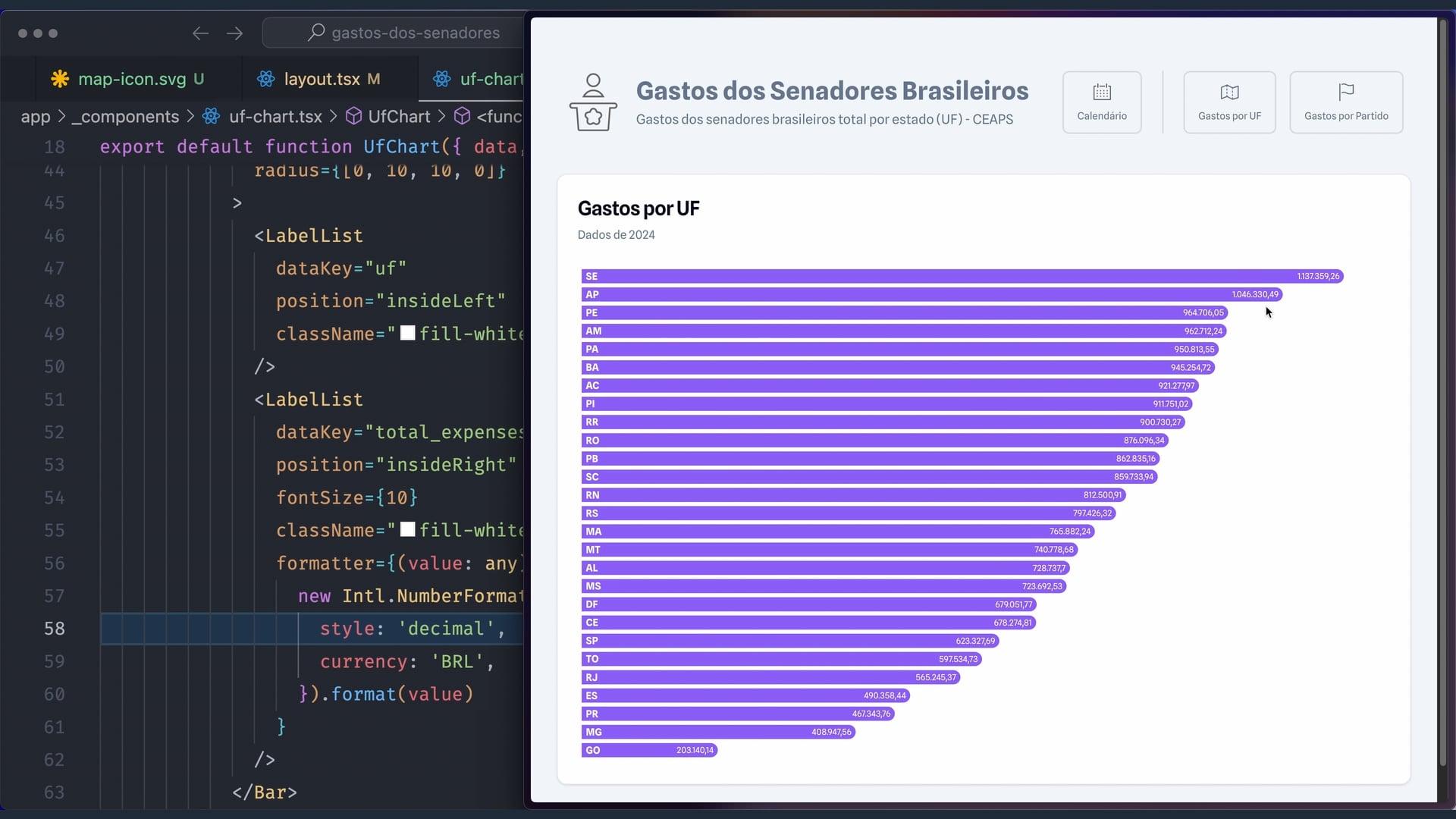Screen dimensions: 1456x819
Task: Click the map-icon.svg file type icon
Action: 60,79
